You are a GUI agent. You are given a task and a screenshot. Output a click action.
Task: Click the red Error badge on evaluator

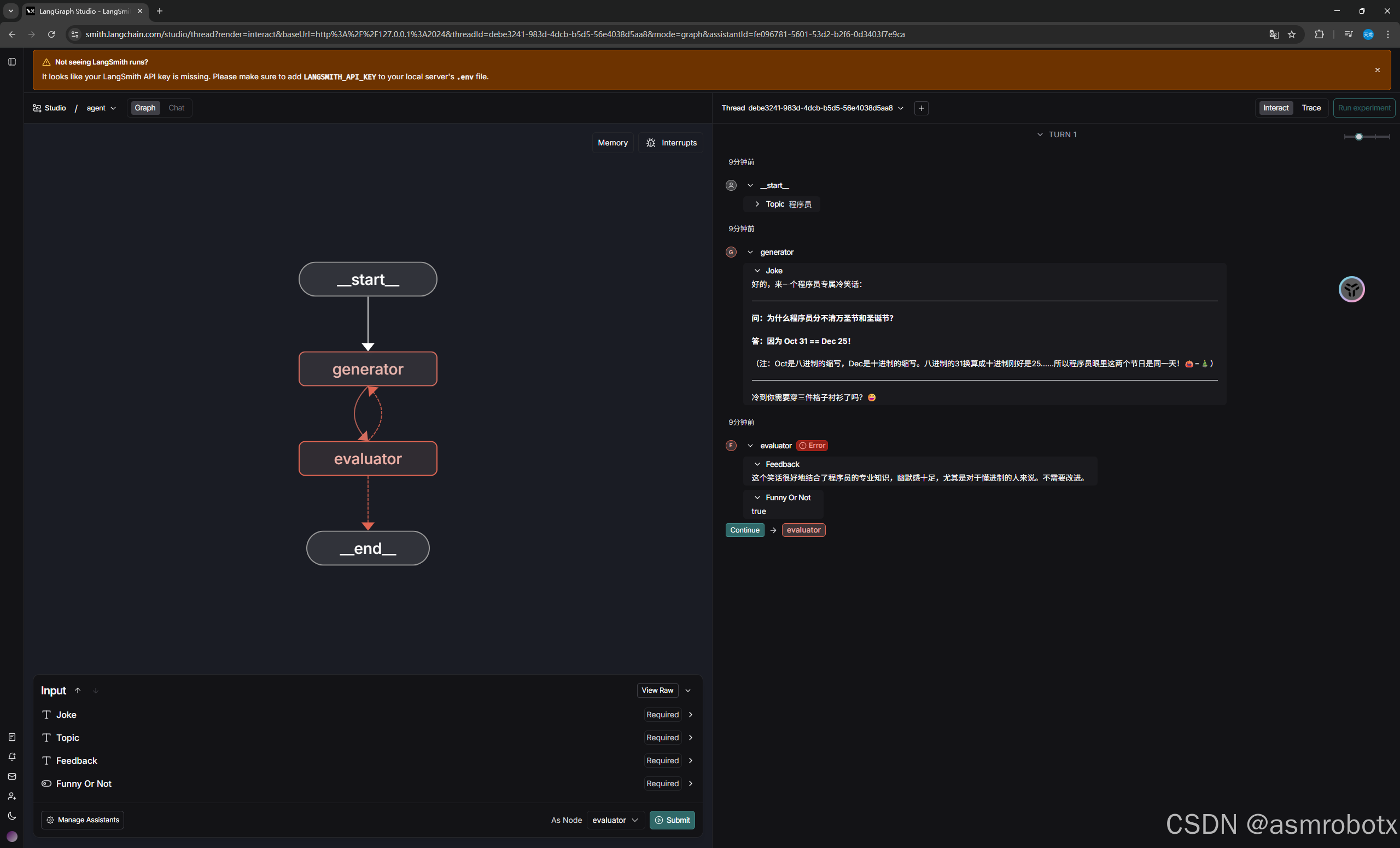click(x=812, y=445)
